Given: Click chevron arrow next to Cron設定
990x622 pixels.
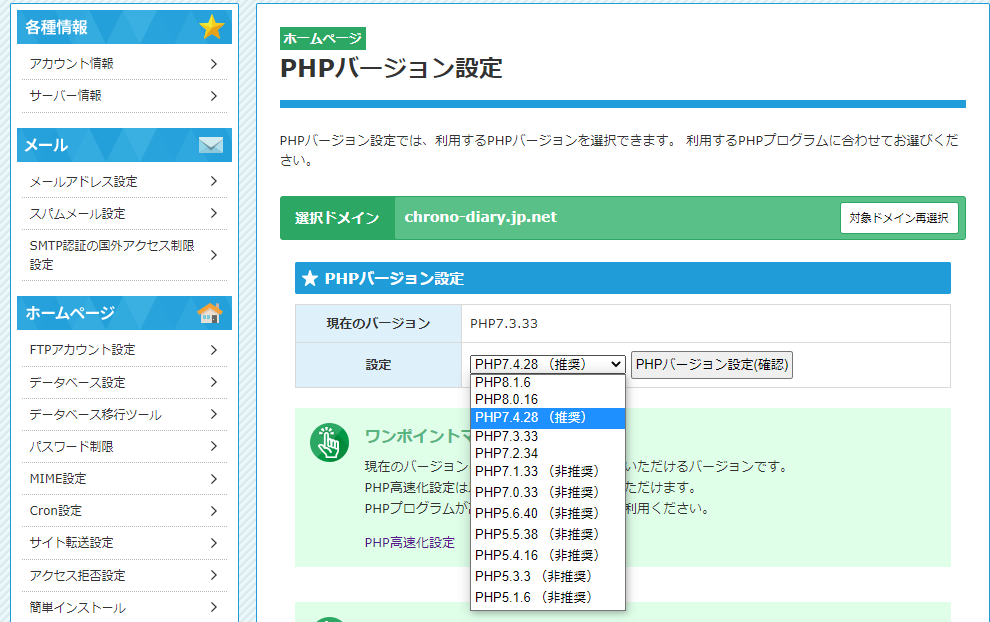Looking at the screenshot, I should point(214,511).
